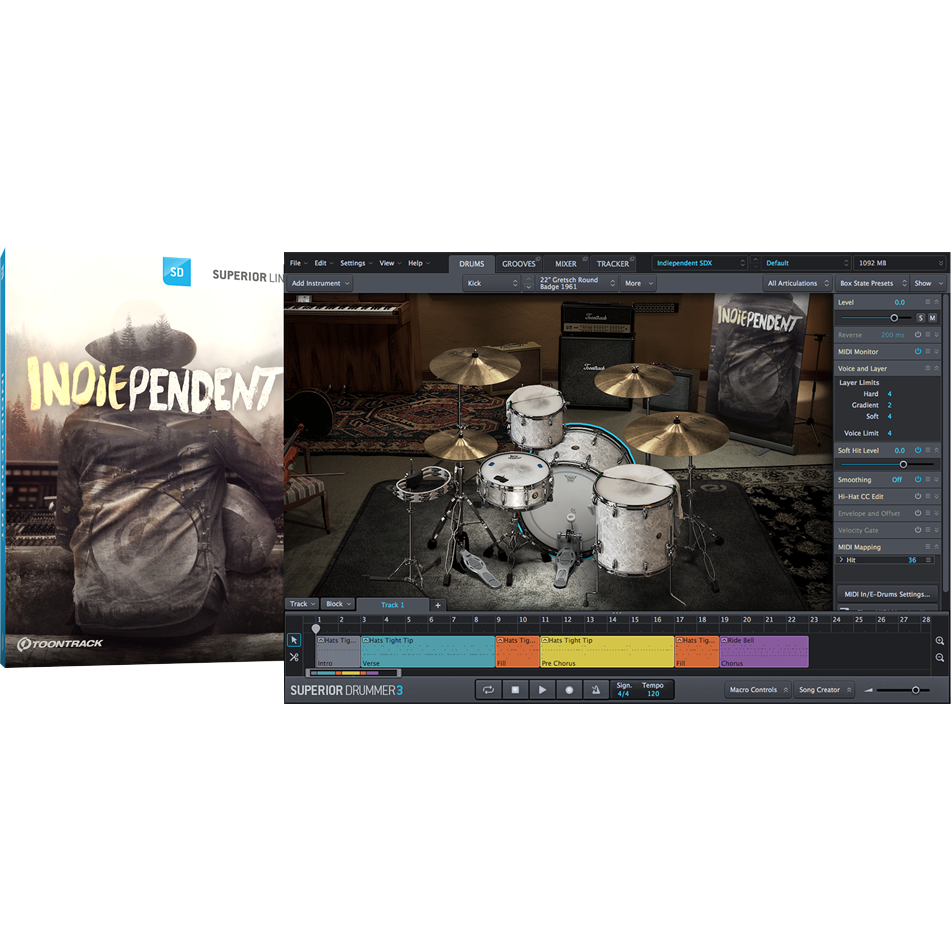Click the snare drum in the kit view
The height and width of the screenshot is (951, 951).
514,480
